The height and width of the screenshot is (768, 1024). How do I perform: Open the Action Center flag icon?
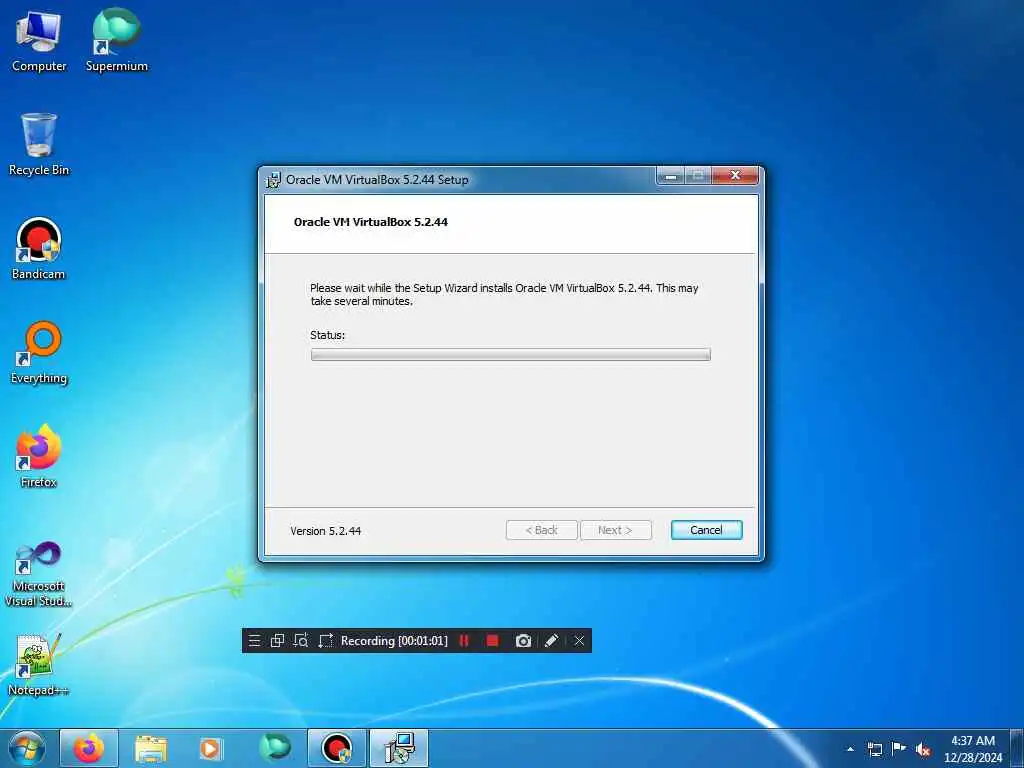pyautogui.click(x=899, y=749)
